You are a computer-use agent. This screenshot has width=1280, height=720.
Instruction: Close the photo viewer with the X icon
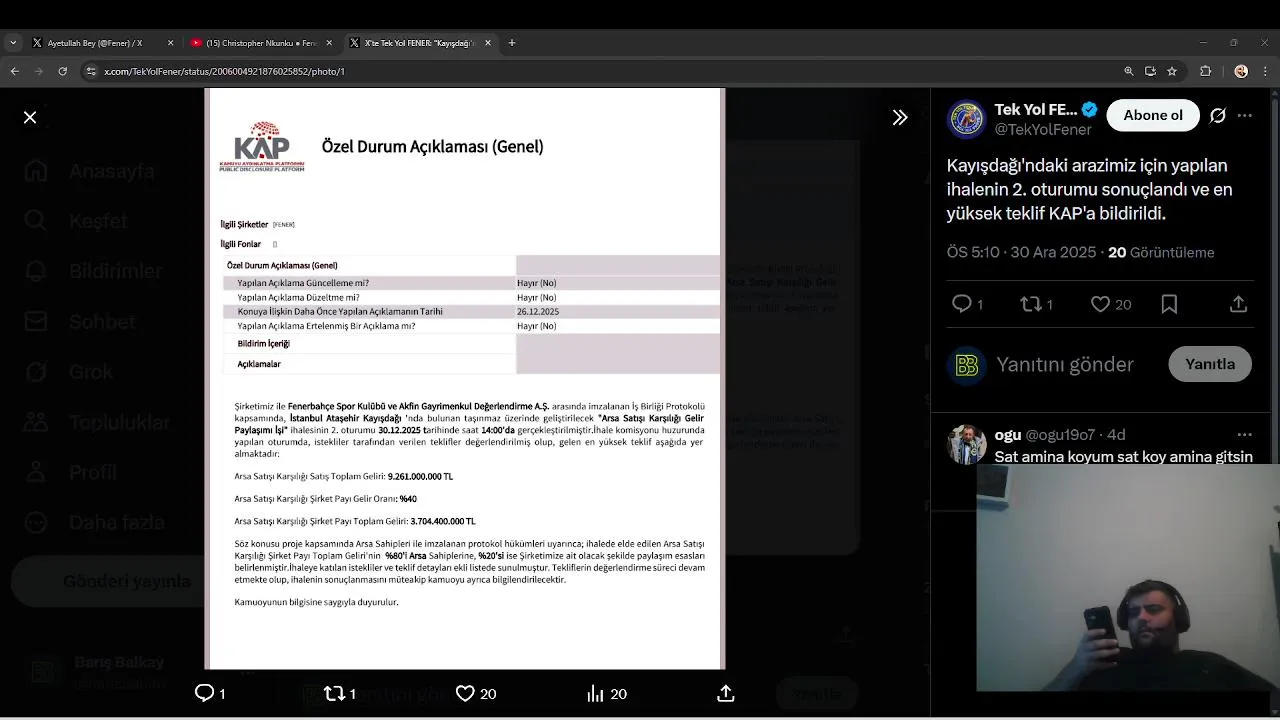coord(30,117)
